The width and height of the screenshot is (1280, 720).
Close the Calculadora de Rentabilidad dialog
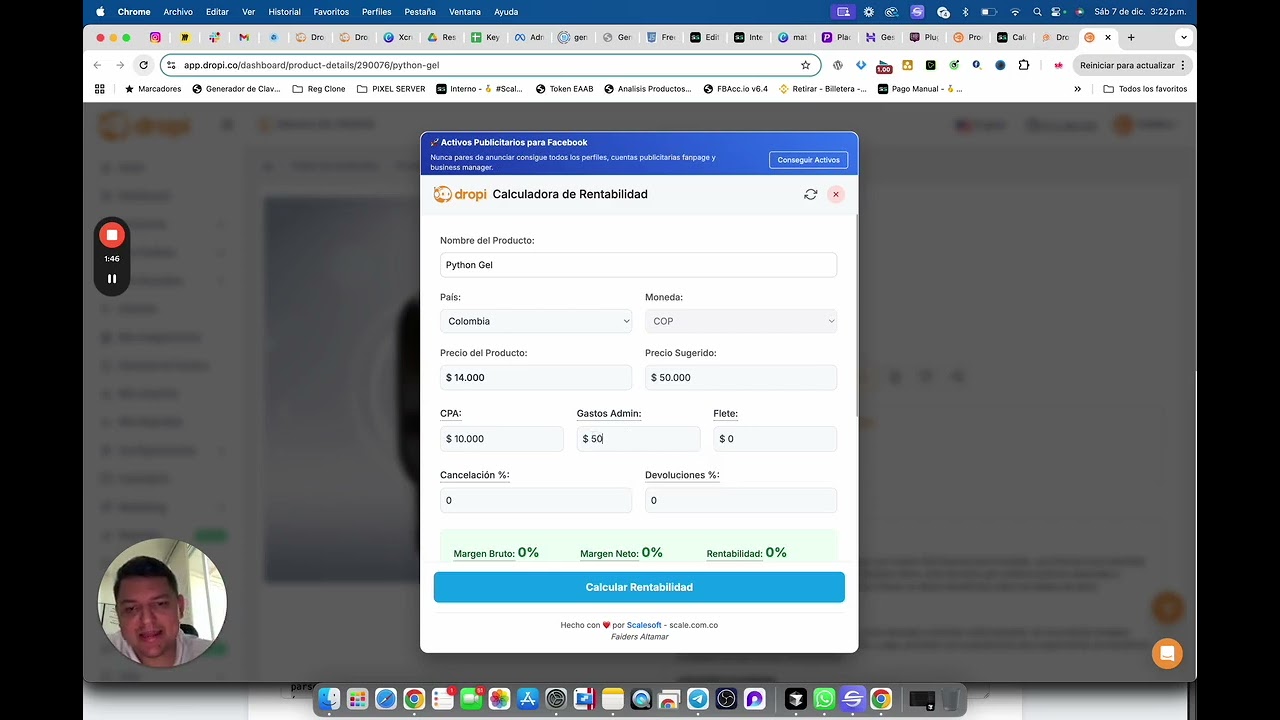[x=836, y=194]
